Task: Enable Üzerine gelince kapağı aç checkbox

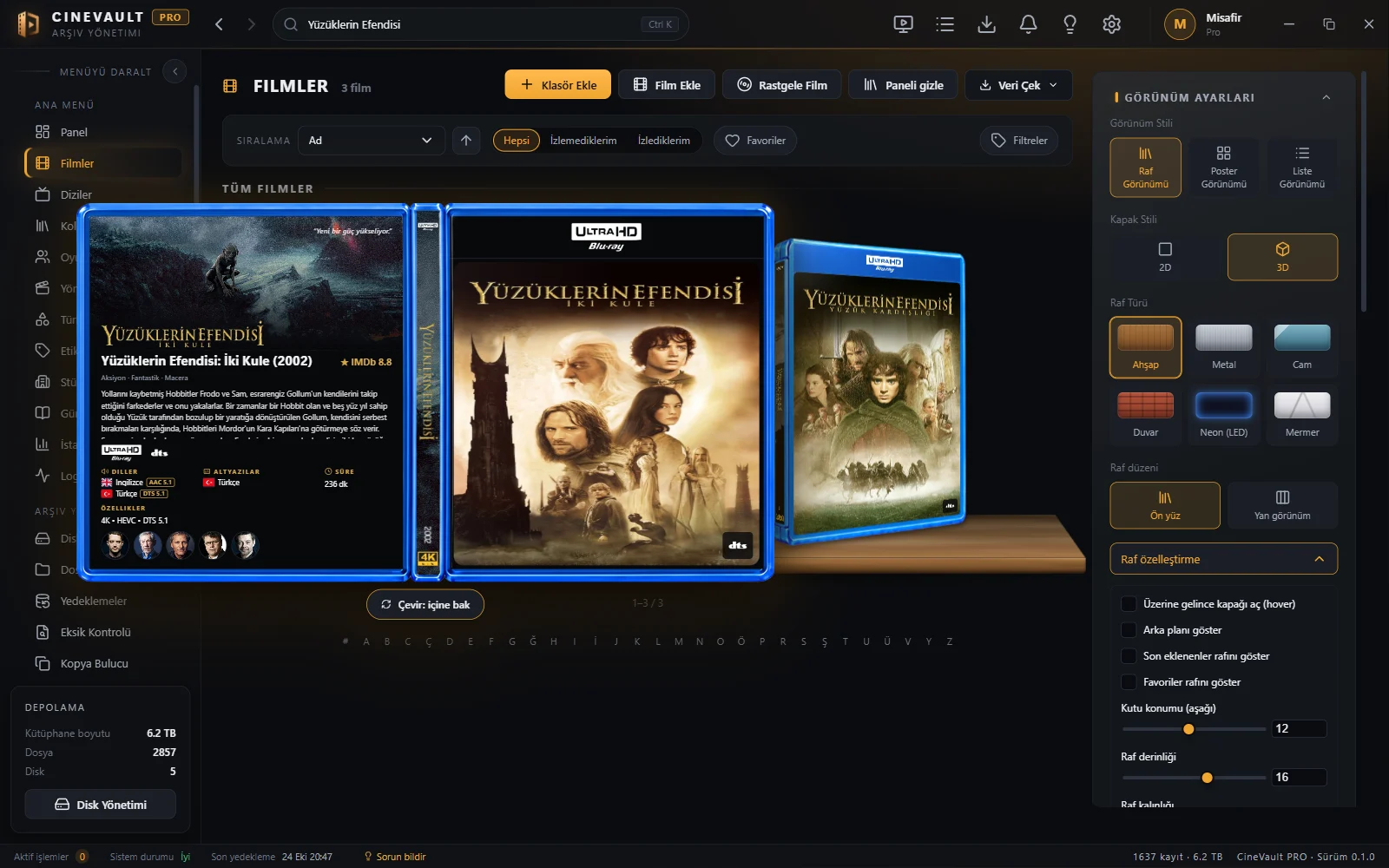Action: point(1129,603)
